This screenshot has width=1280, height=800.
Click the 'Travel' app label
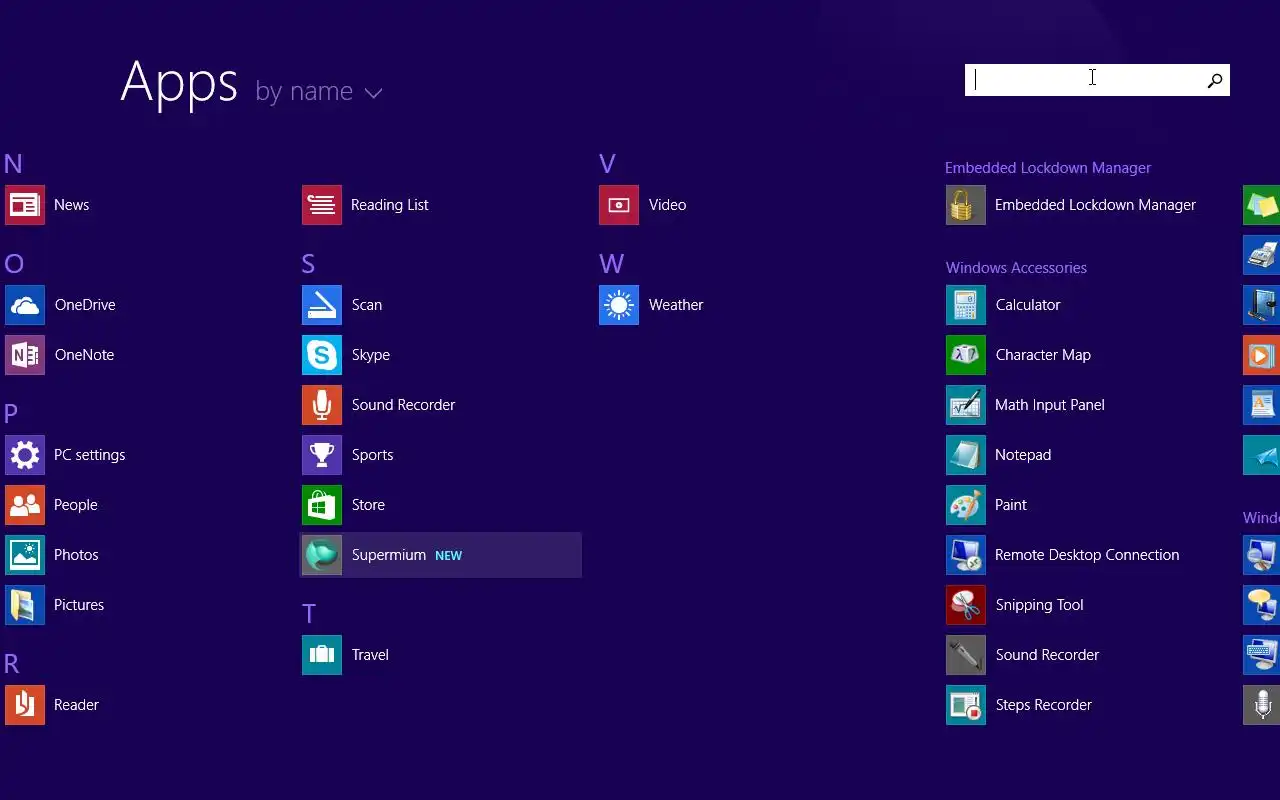point(370,655)
